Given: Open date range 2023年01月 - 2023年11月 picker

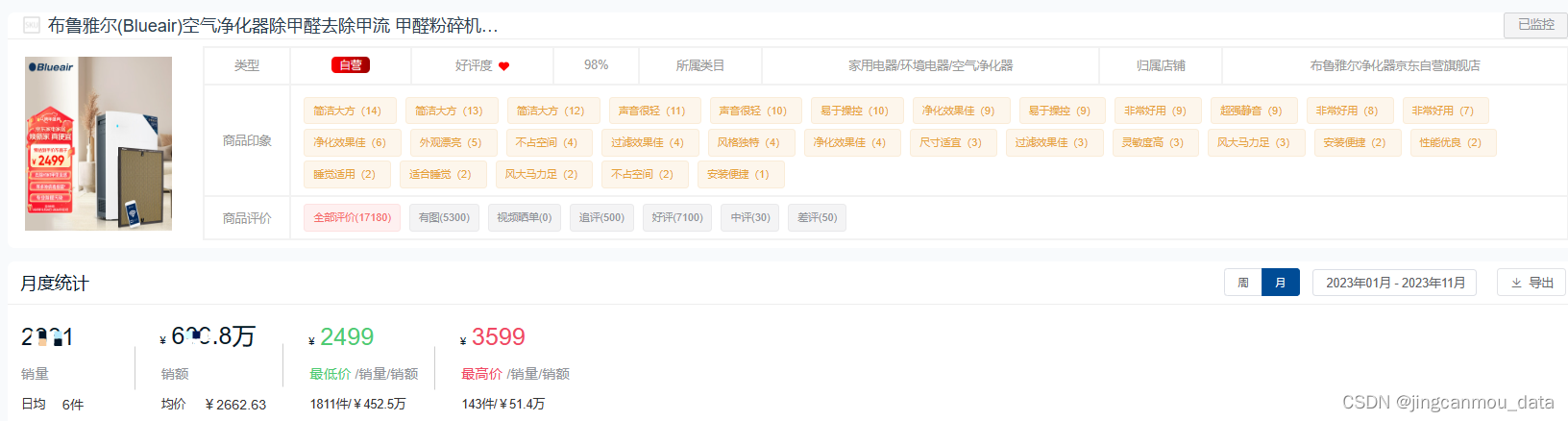Looking at the screenshot, I should point(1396,283).
